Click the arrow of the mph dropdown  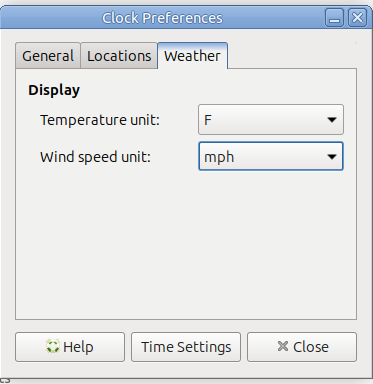(x=332, y=156)
